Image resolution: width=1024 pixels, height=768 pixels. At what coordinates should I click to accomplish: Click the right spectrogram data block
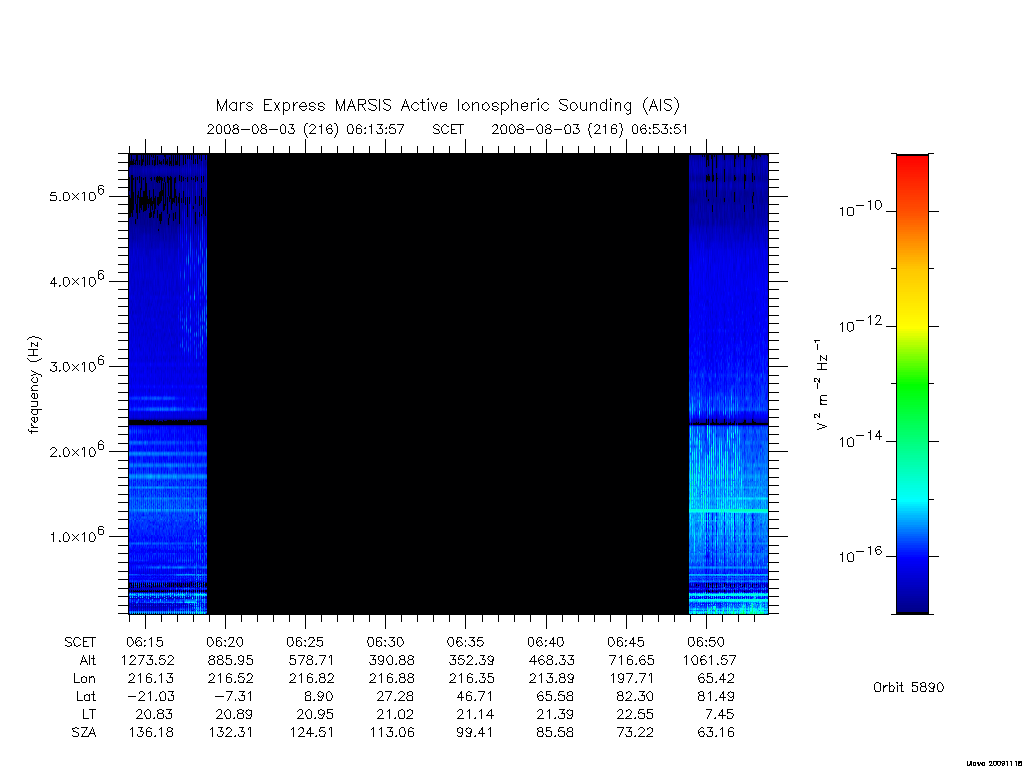728,384
